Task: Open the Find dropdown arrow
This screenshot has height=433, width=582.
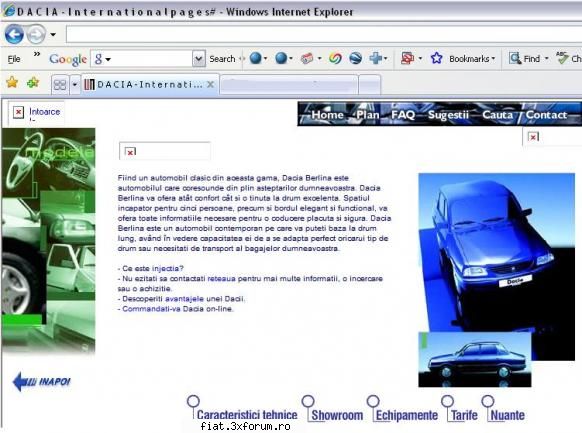Action: (546, 59)
